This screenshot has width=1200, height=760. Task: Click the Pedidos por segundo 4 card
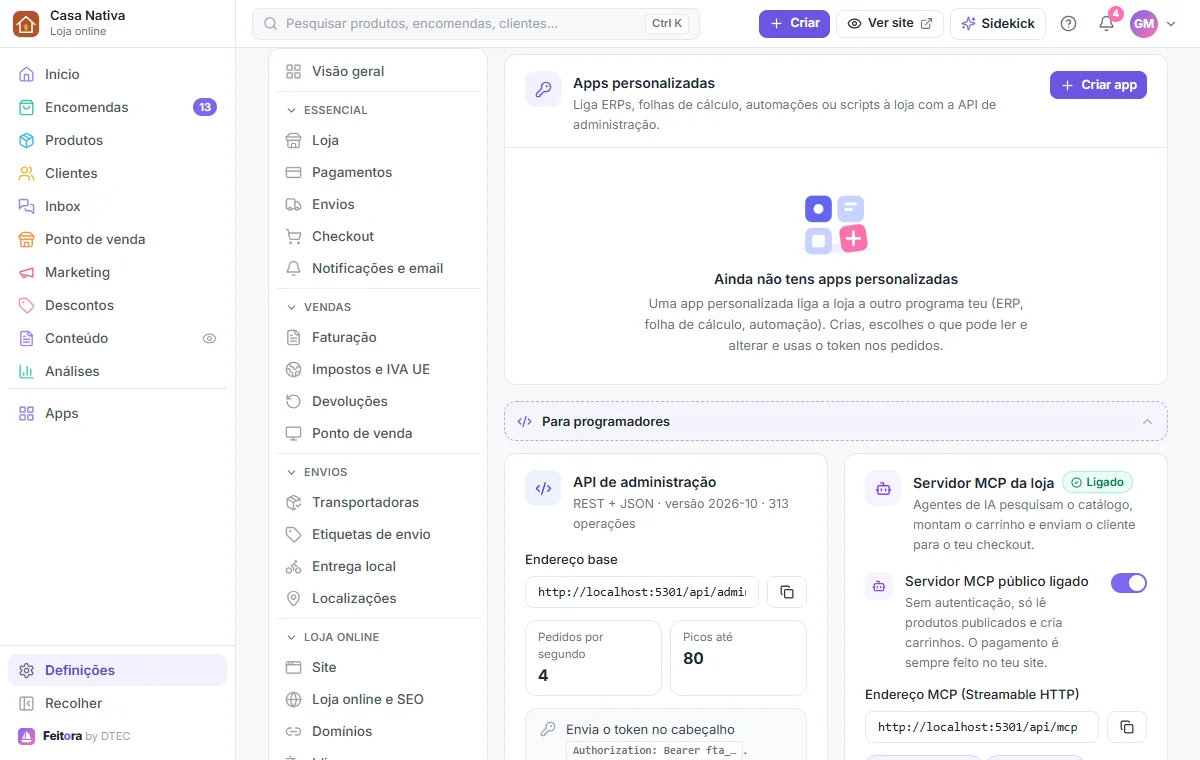click(x=593, y=658)
